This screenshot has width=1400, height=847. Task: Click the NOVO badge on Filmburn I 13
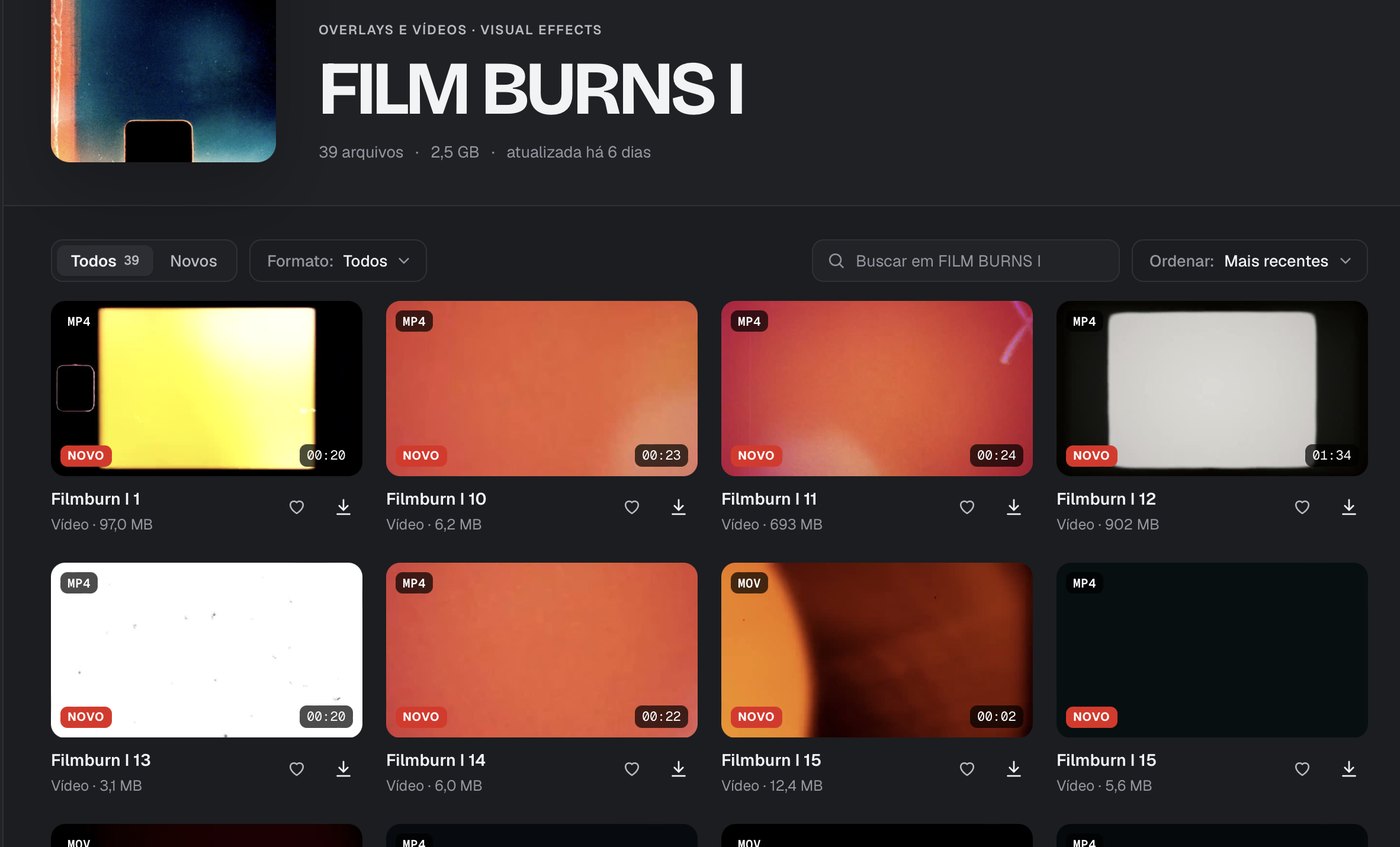(x=86, y=717)
